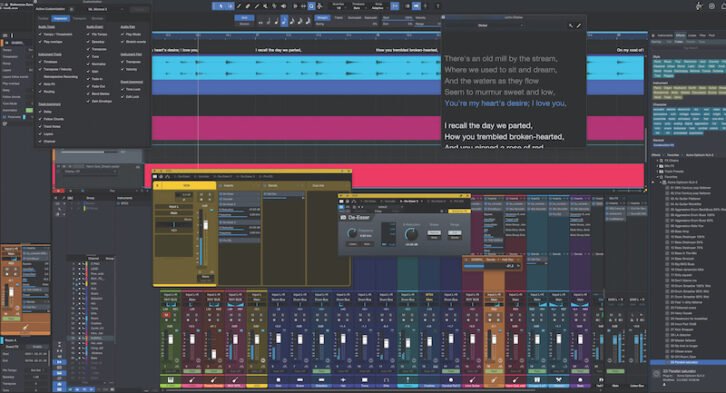The height and width of the screenshot is (393, 726).
Task: Open the Quantize value dropdown
Action: click(338, 6)
